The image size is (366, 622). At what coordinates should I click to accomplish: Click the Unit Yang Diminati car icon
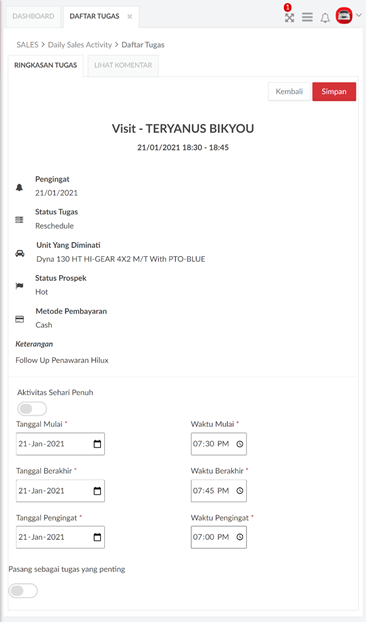pyautogui.click(x=20, y=253)
